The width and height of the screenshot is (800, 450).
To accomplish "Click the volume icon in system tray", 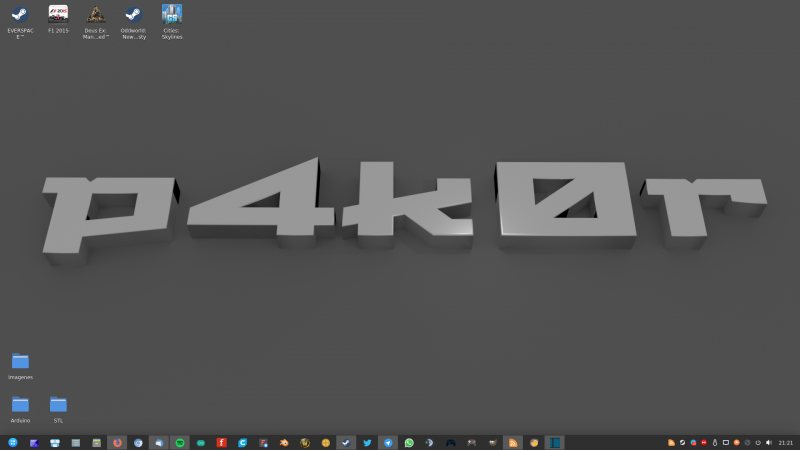I will 768,442.
